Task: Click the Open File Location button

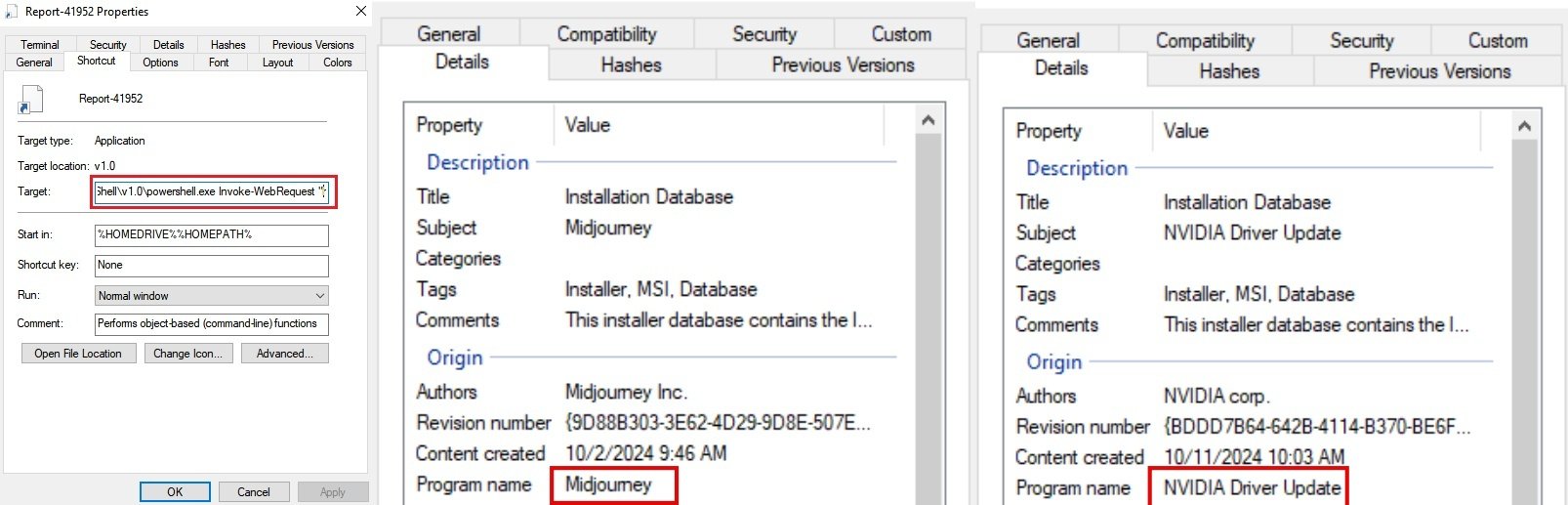Action: pyautogui.click(x=78, y=354)
